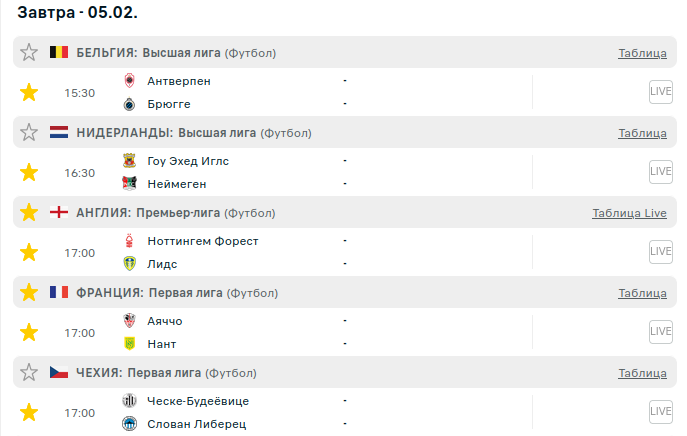Click the Slovan Liberec logo
Image resolution: width=687 pixels, height=436 pixels.
pos(129,424)
